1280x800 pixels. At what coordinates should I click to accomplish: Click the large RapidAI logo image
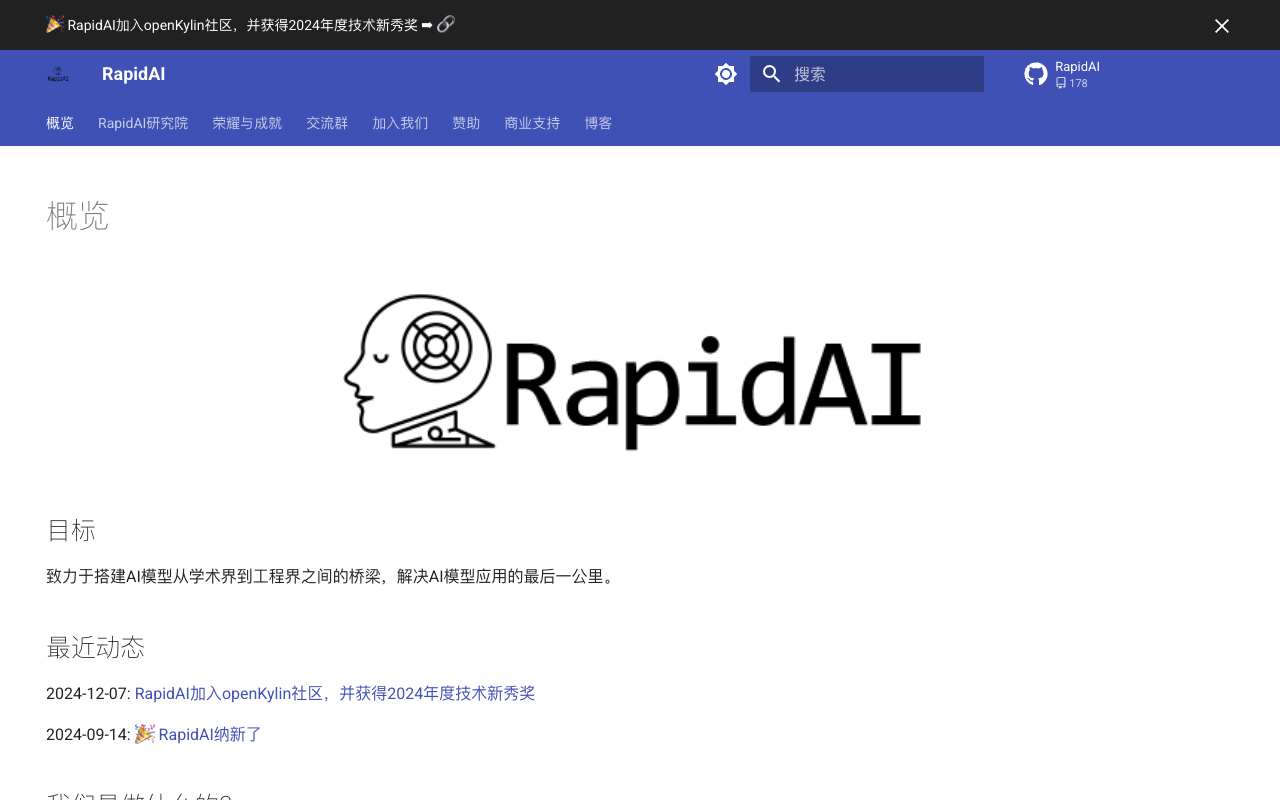pyautogui.click(x=632, y=372)
